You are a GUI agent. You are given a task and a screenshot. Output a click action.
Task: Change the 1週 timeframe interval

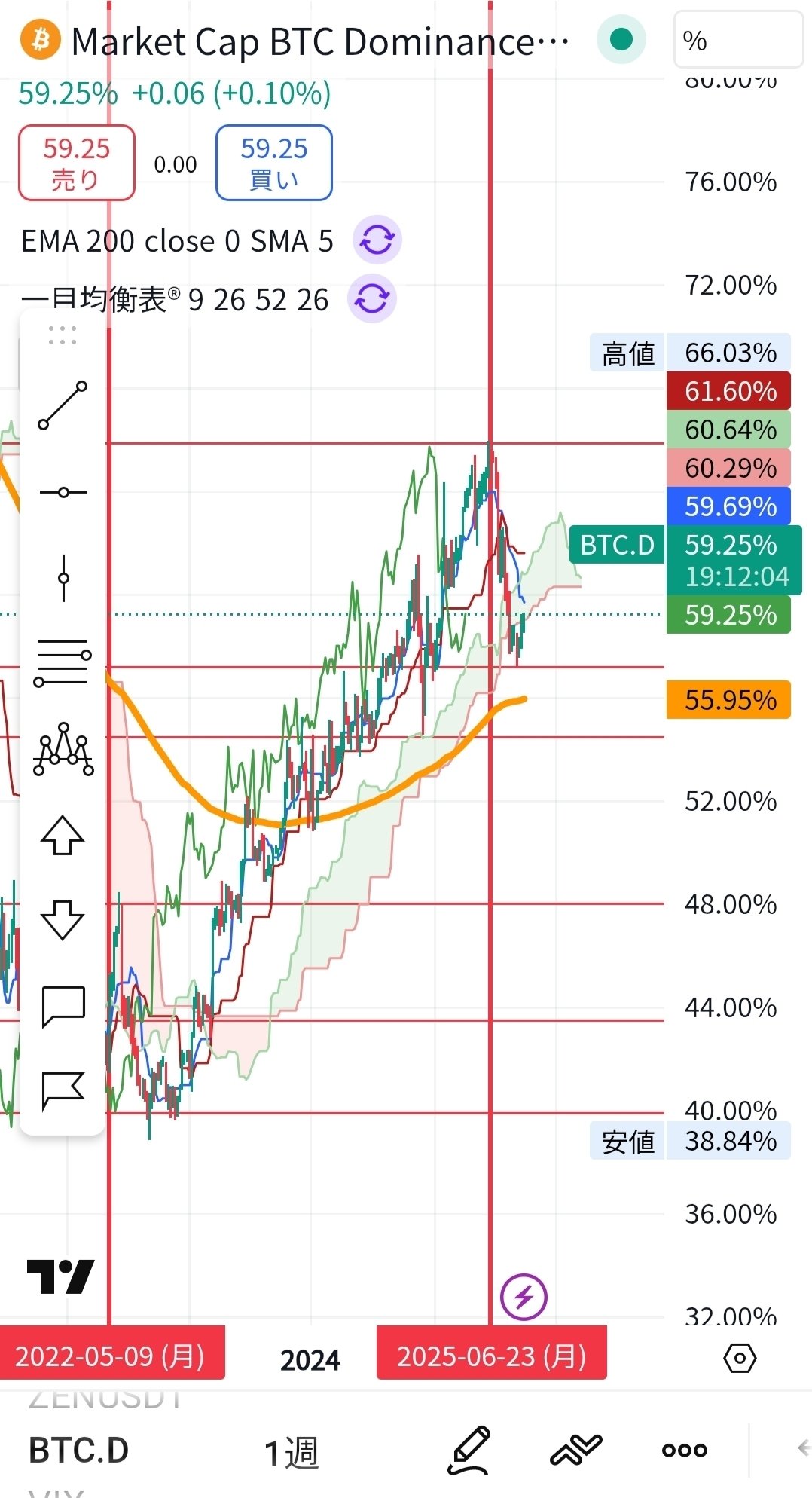coord(292,1451)
